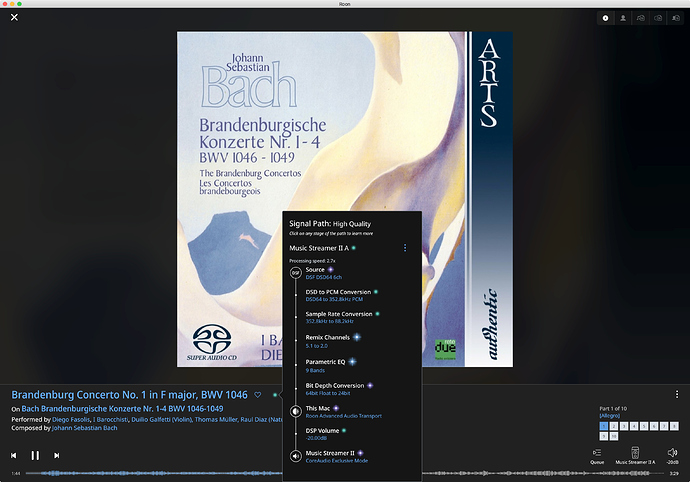Select the Sample Rate Conversion stage
Image resolution: width=690 pixels, height=482 pixels.
tap(339, 314)
